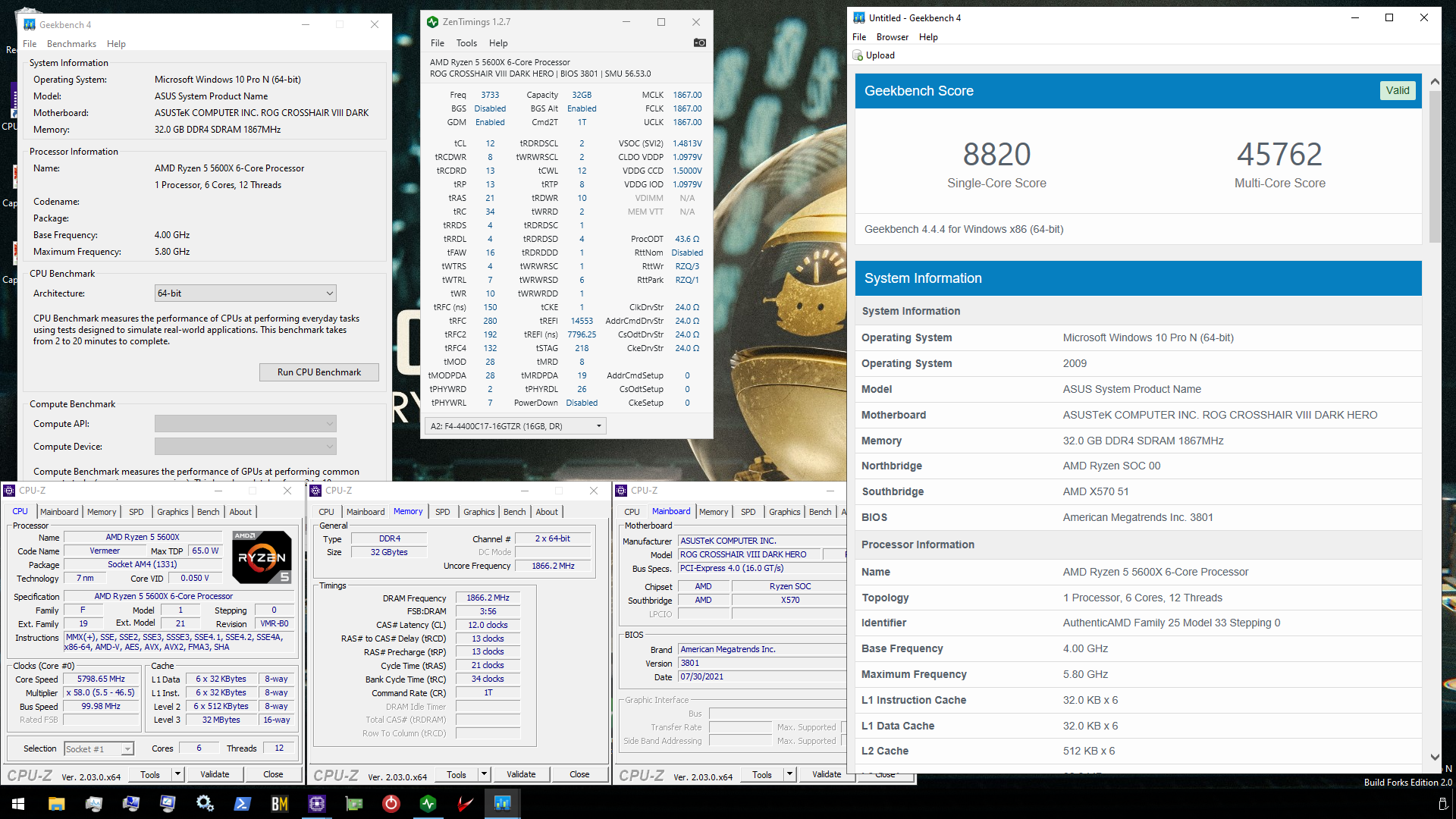Screen dimensions: 1456x819
Task: Switch to Mainboard tab in first CPU-Z window
Action: coord(59,512)
